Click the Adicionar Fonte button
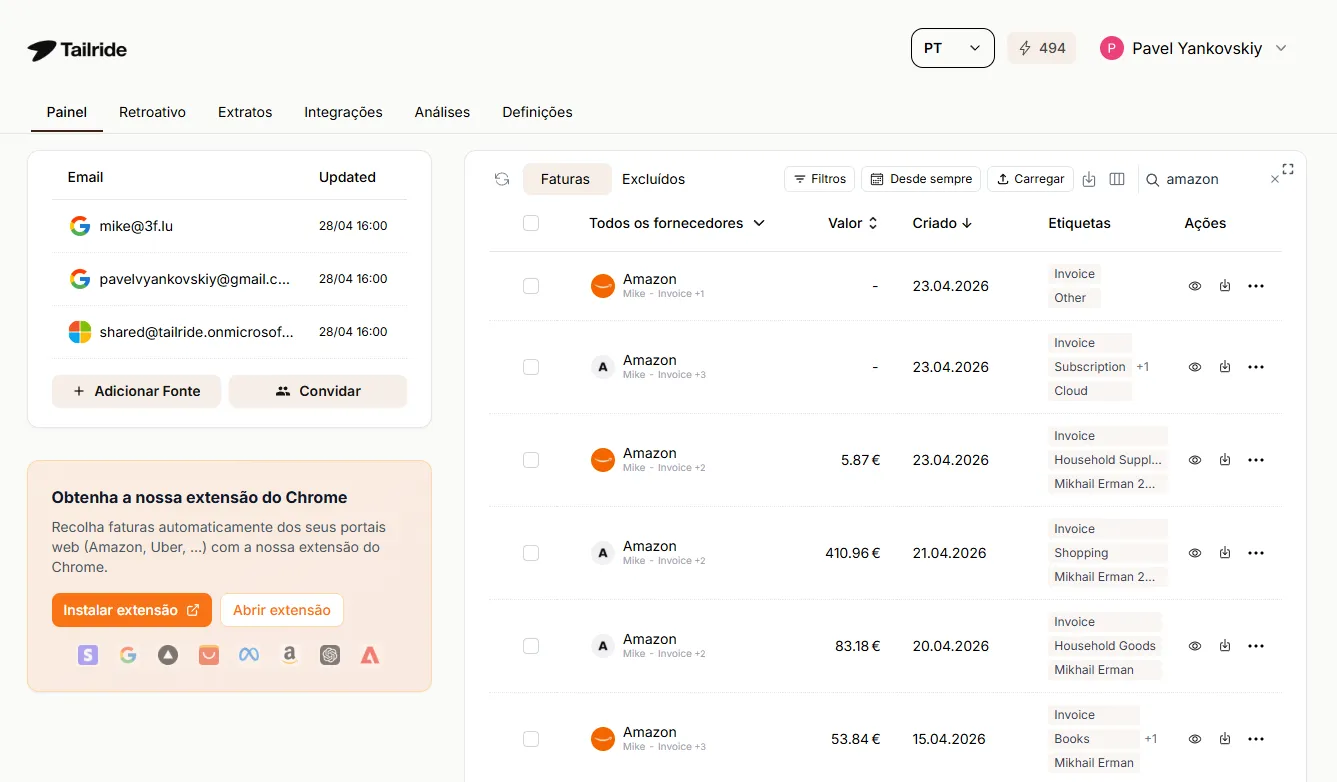 tap(136, 391)
